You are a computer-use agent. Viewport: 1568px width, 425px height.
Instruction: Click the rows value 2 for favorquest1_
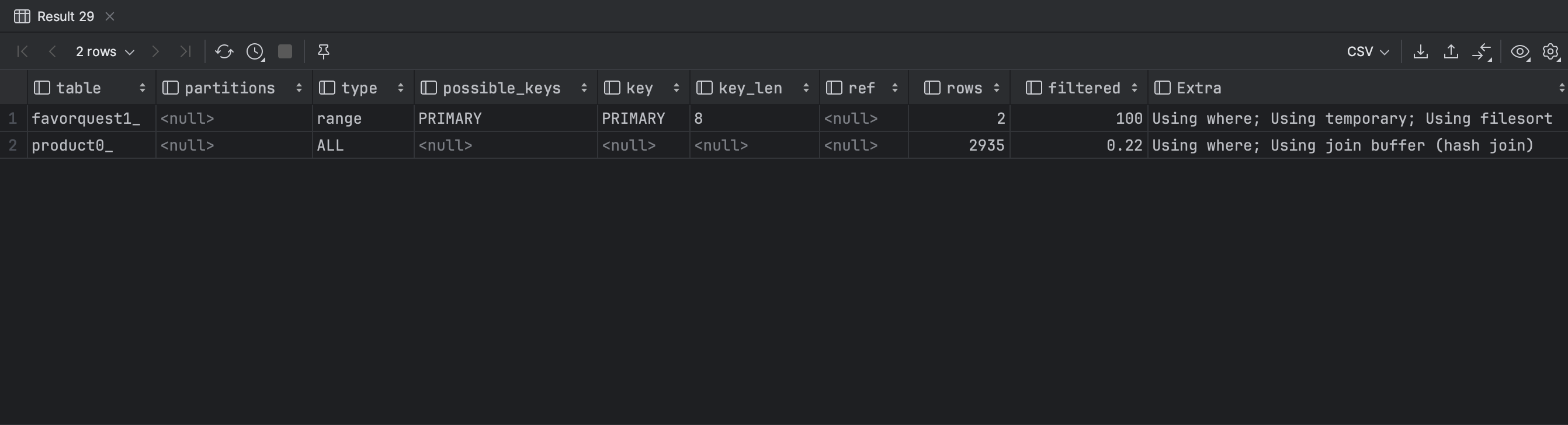959,119
